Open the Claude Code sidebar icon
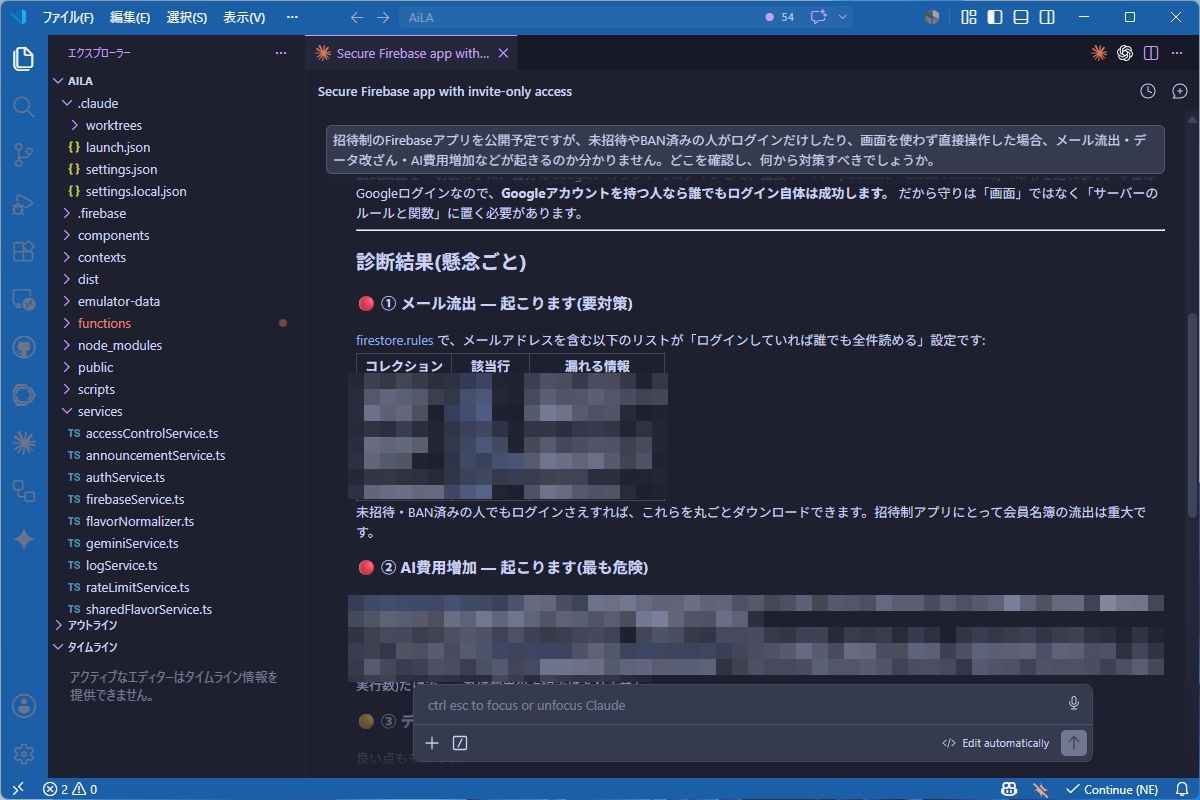Screen dimensions: 1200x800 [x=23, y=443]
